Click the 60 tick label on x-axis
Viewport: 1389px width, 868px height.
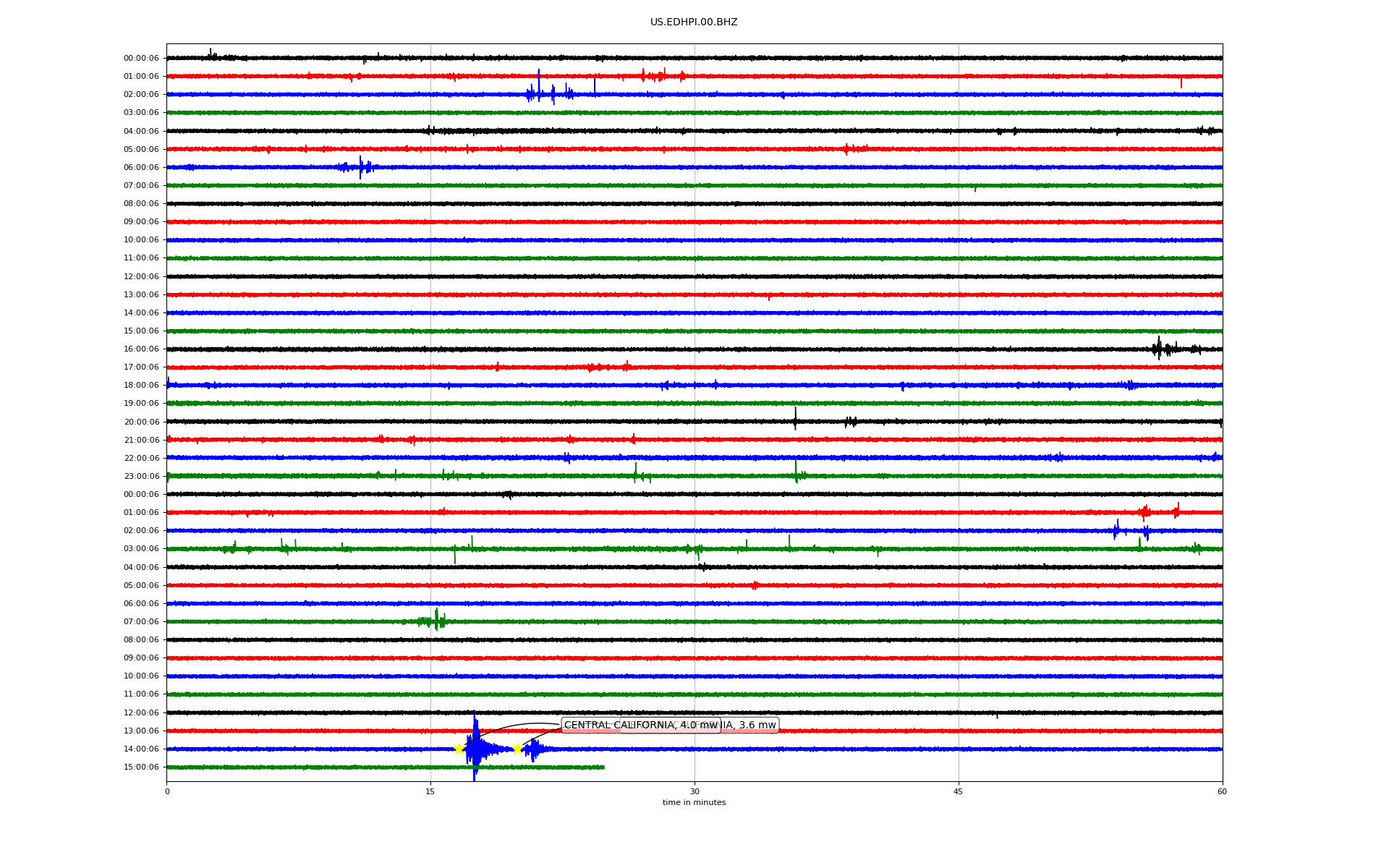[1222, 791]
